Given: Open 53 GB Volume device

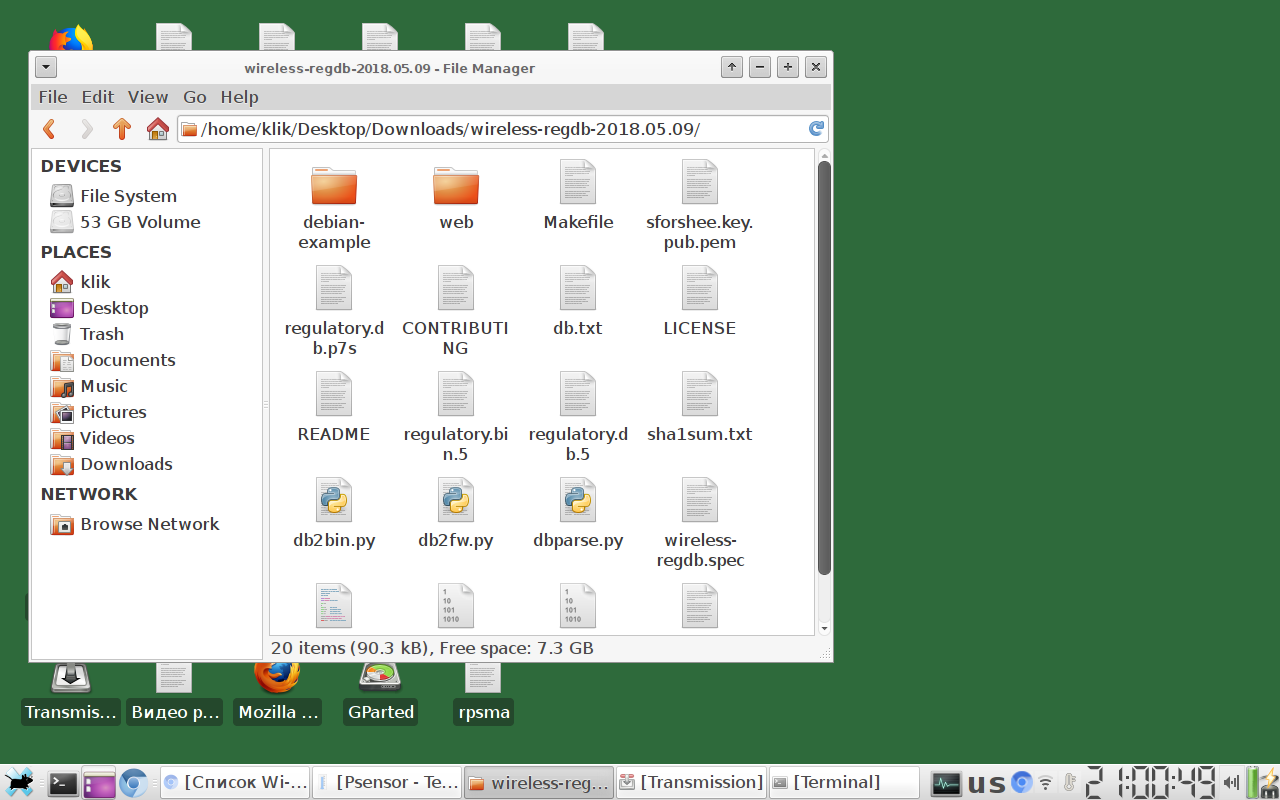Looking at the screenshot, I should point(140,222).
